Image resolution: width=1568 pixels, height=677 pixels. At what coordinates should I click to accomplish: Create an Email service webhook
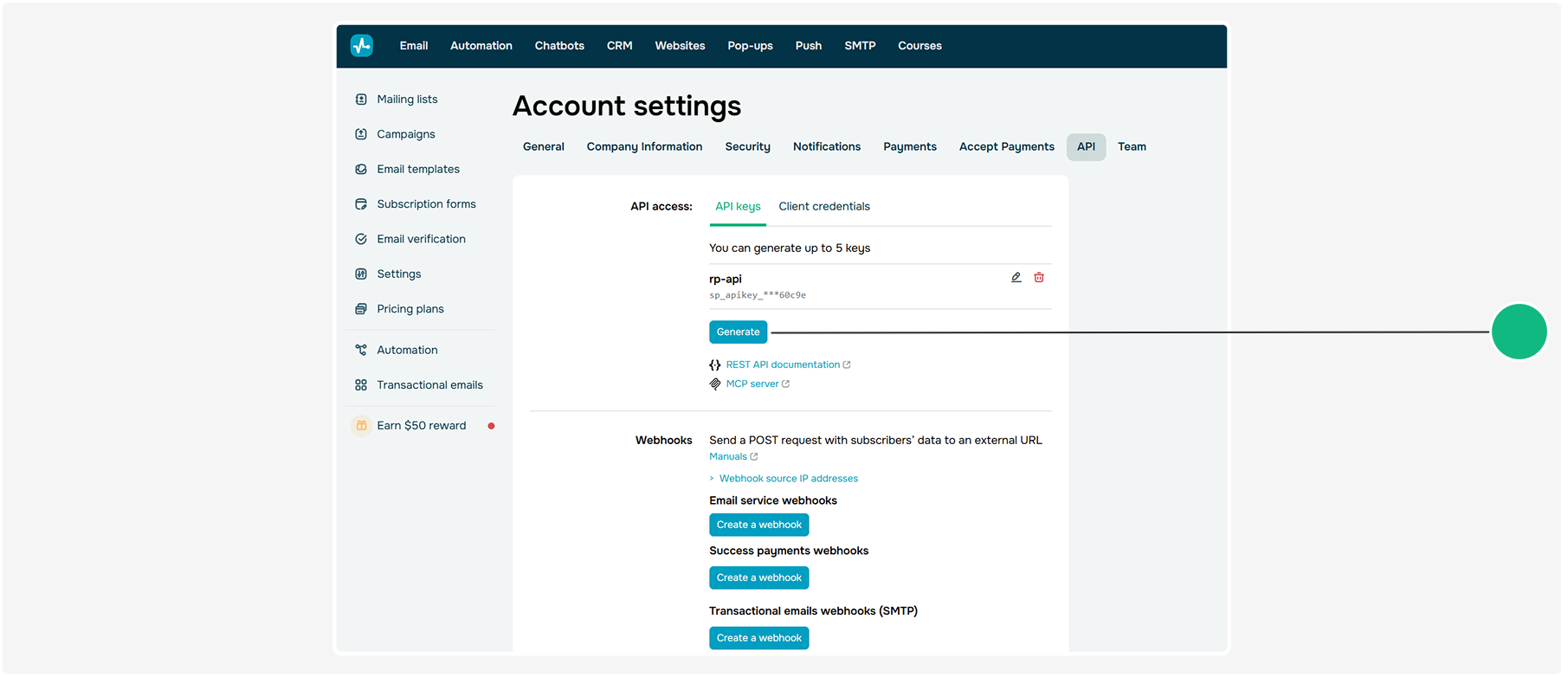pyautogui.click(x=759, y=525)
